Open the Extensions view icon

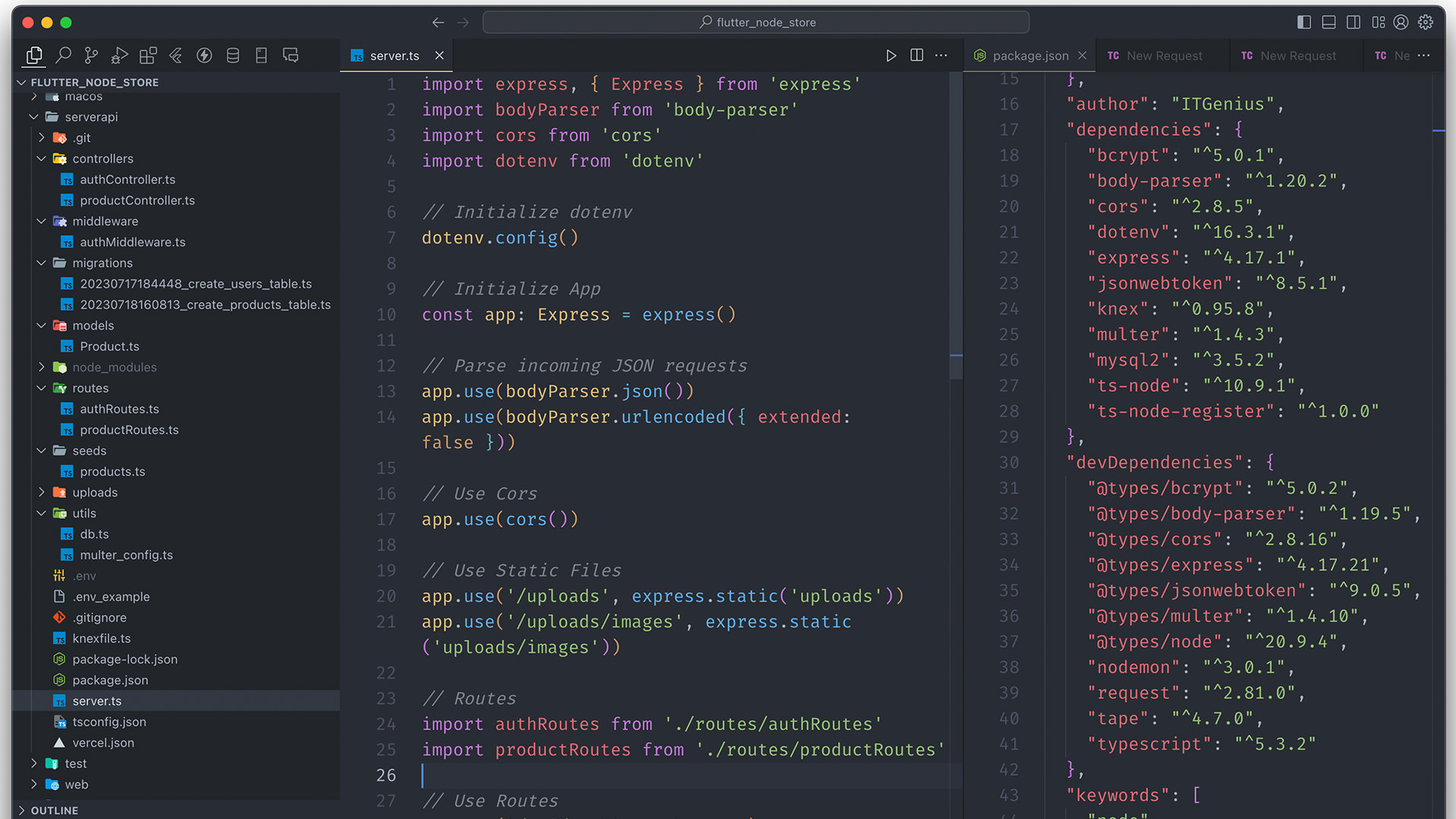148,55
